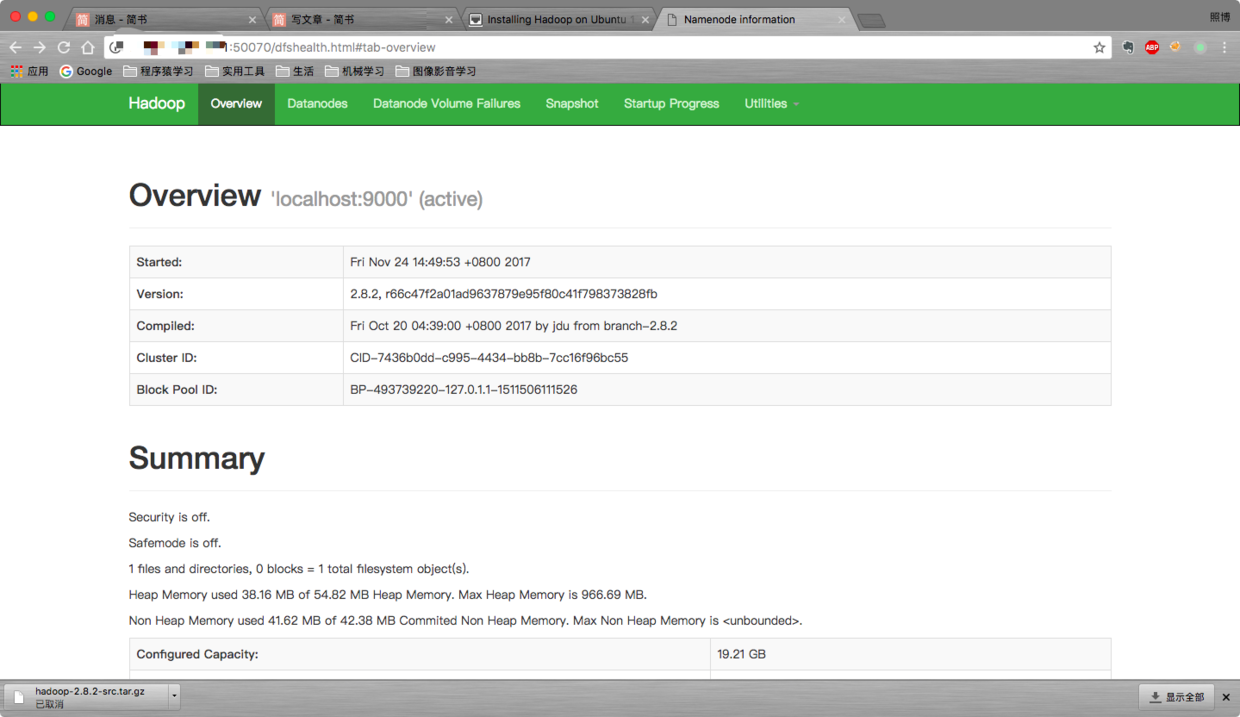Open a new browser tab
The image size is (1240, 717).
(871, 21)
